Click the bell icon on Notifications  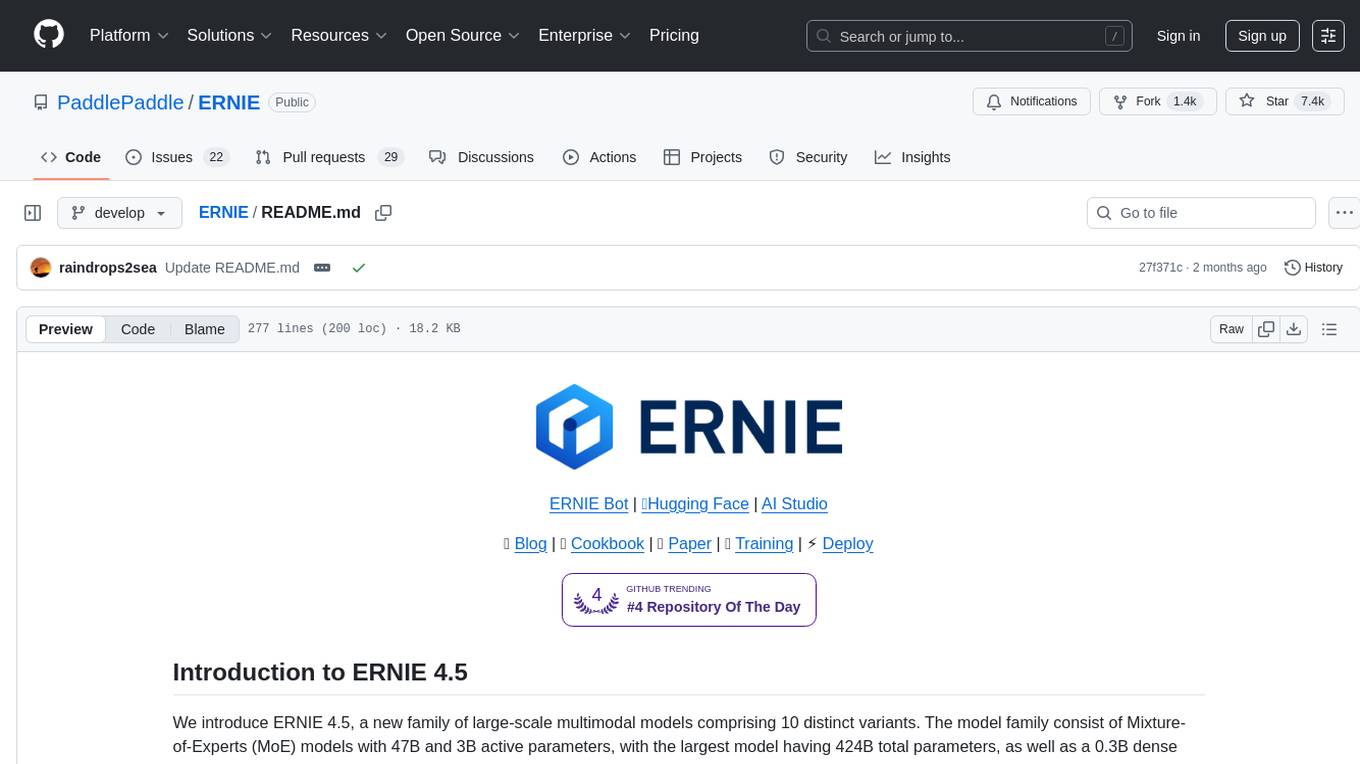coord(994,101)
